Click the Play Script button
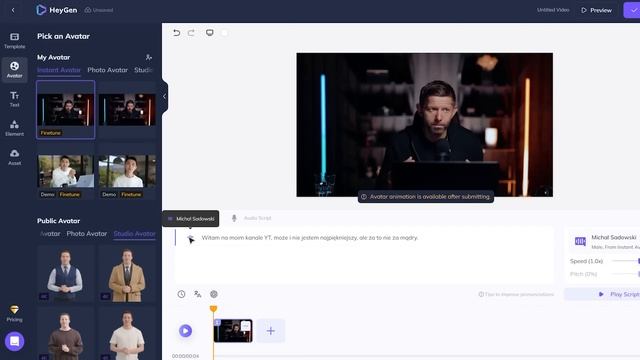 (x=602, y=294)
